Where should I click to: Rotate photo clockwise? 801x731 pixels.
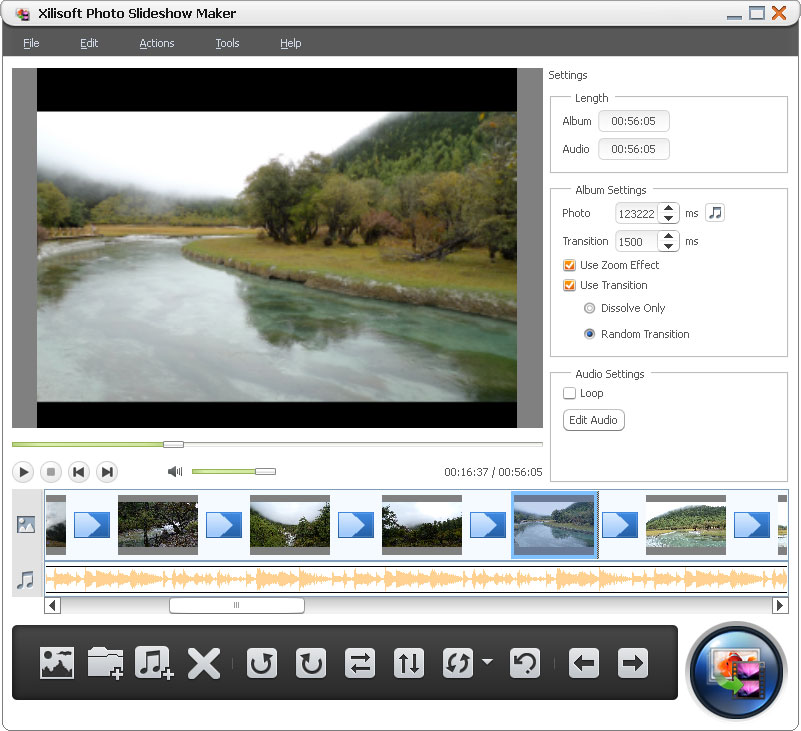coord(311,663)
